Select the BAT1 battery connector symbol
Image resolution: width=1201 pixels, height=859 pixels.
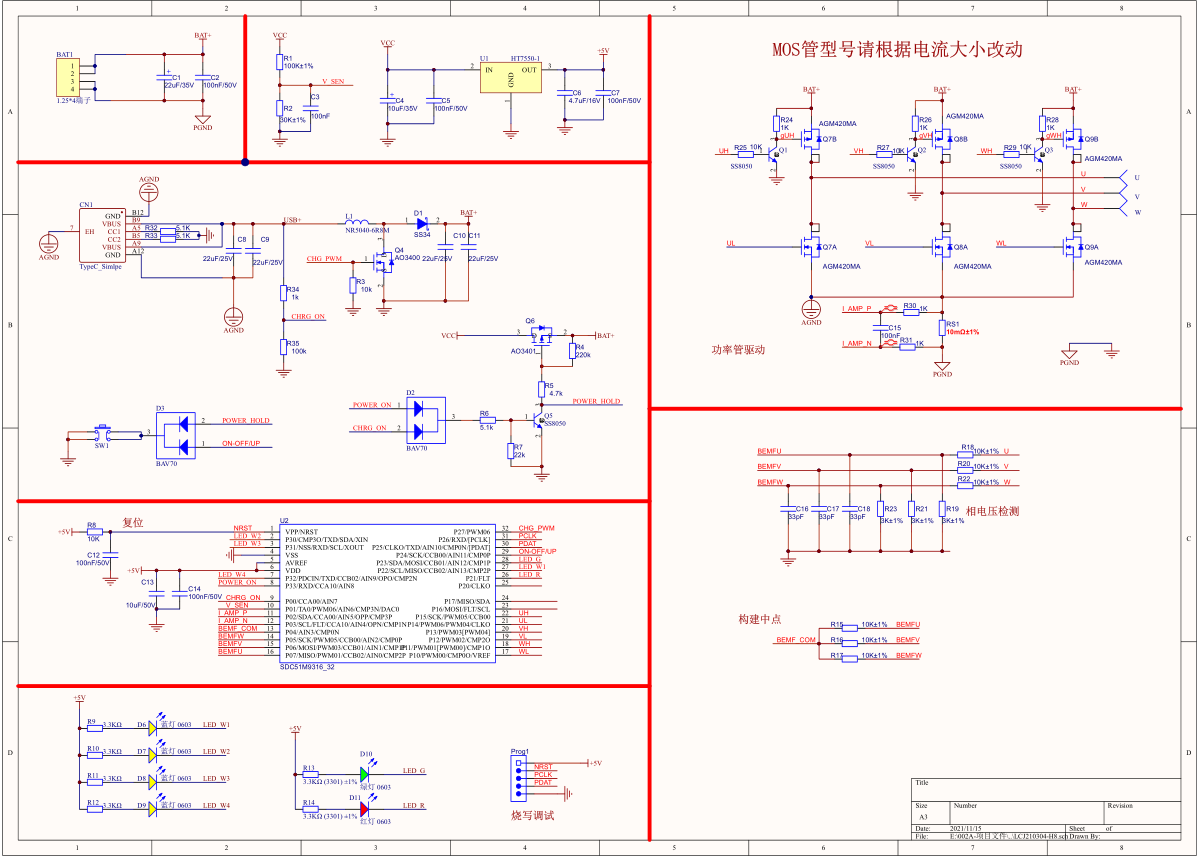pyautogui.click(x=67, y=78)
